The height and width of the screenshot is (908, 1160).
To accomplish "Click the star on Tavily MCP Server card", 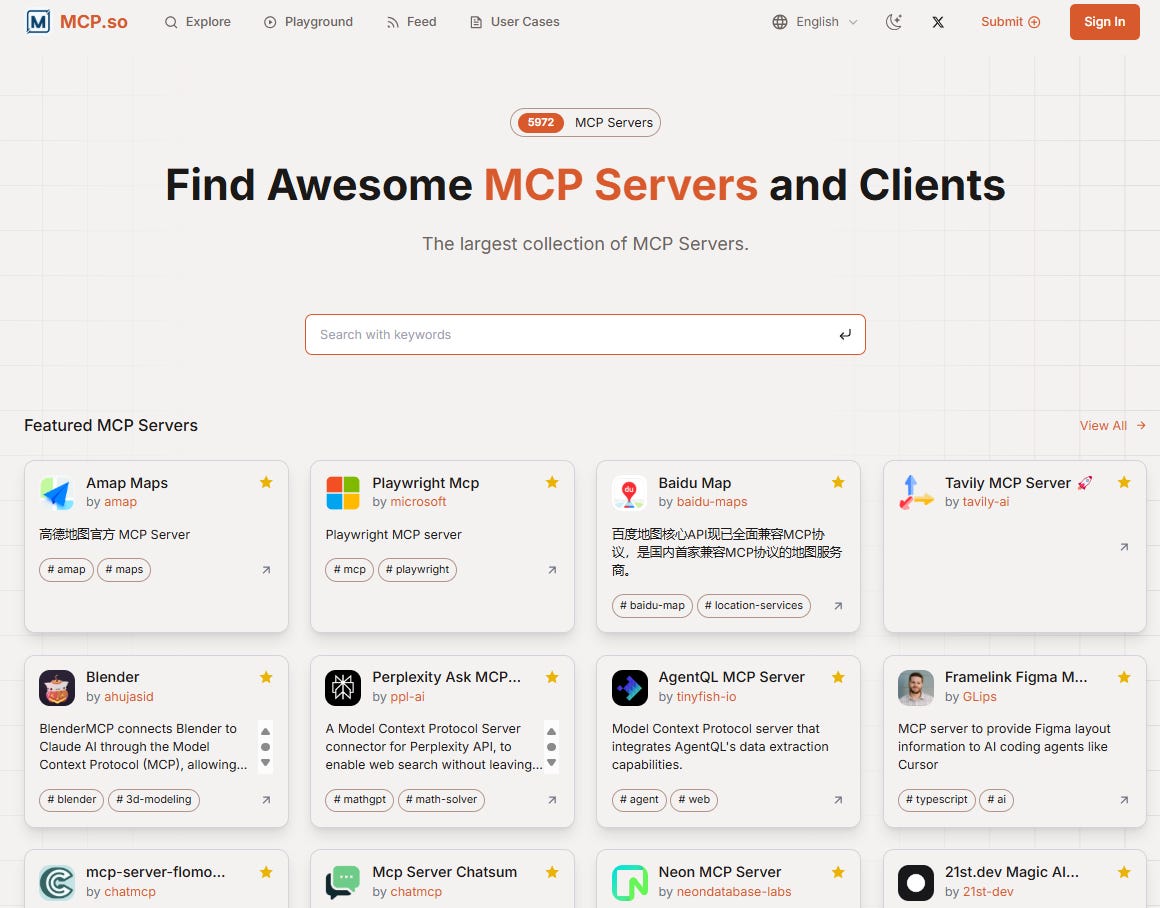I will pyautogui.click(x=1124, y=482).
